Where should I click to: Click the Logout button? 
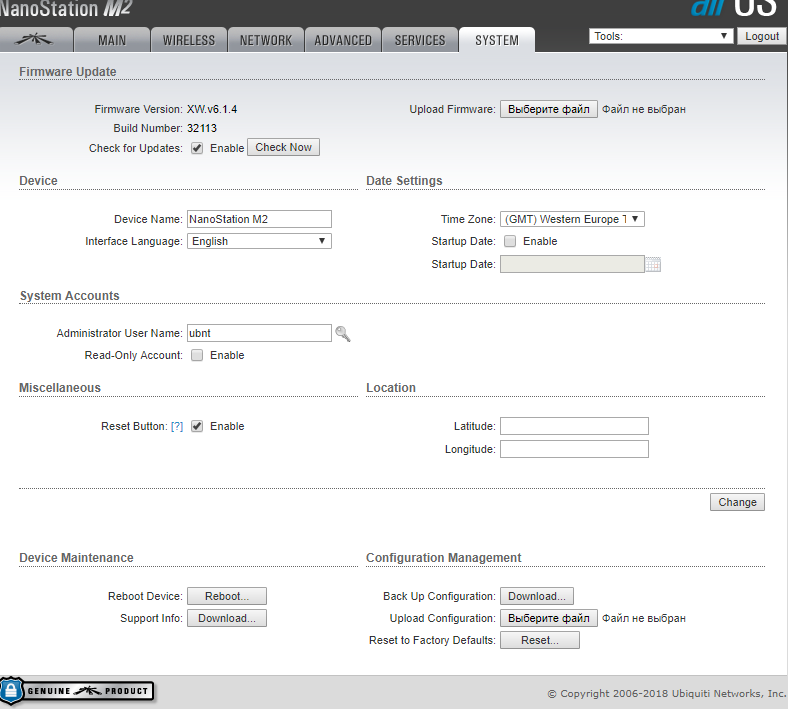pos(762,36)
